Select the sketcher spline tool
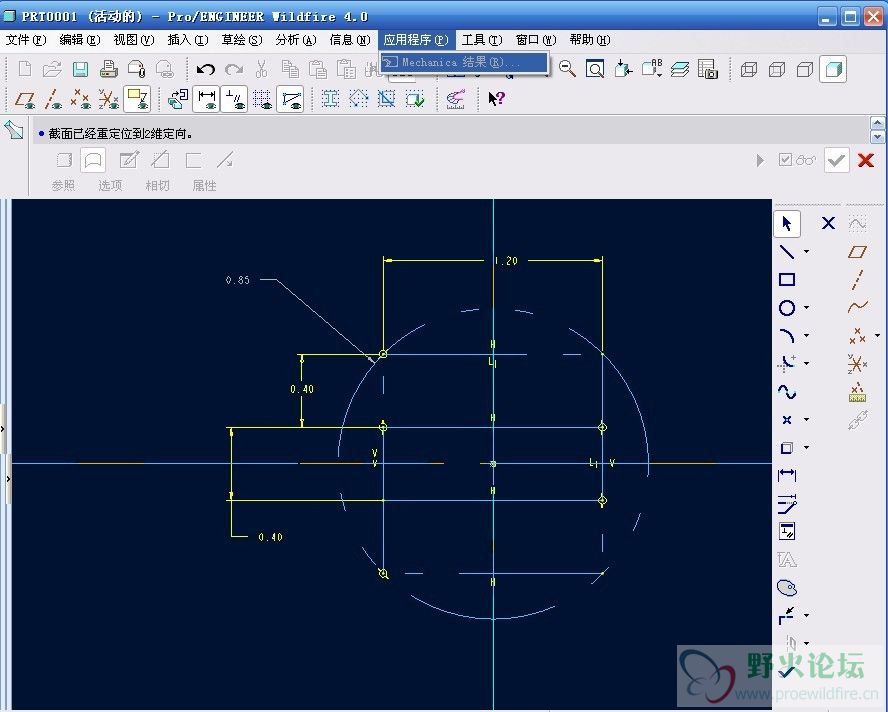 click(x=787, y=391)
